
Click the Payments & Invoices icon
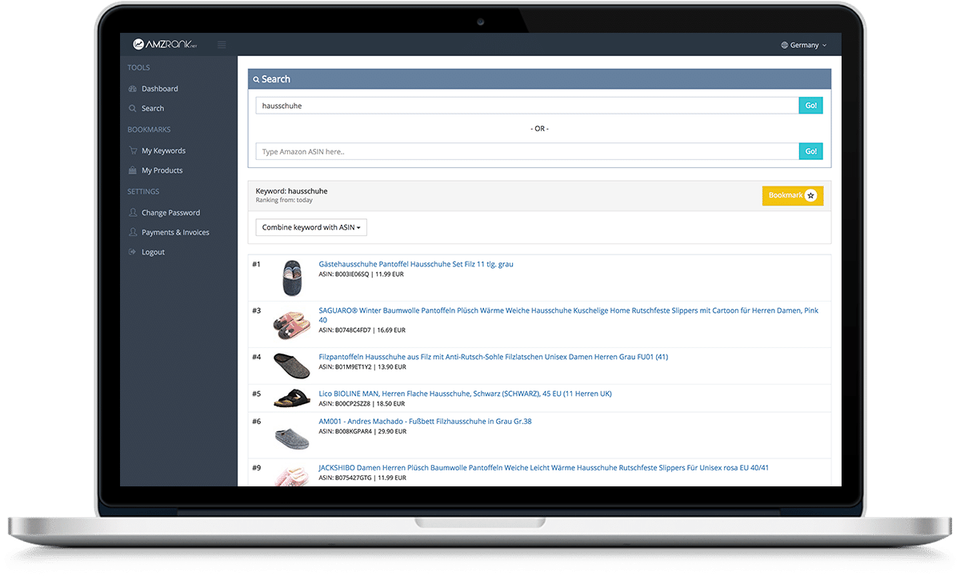(x=133, y=233)
